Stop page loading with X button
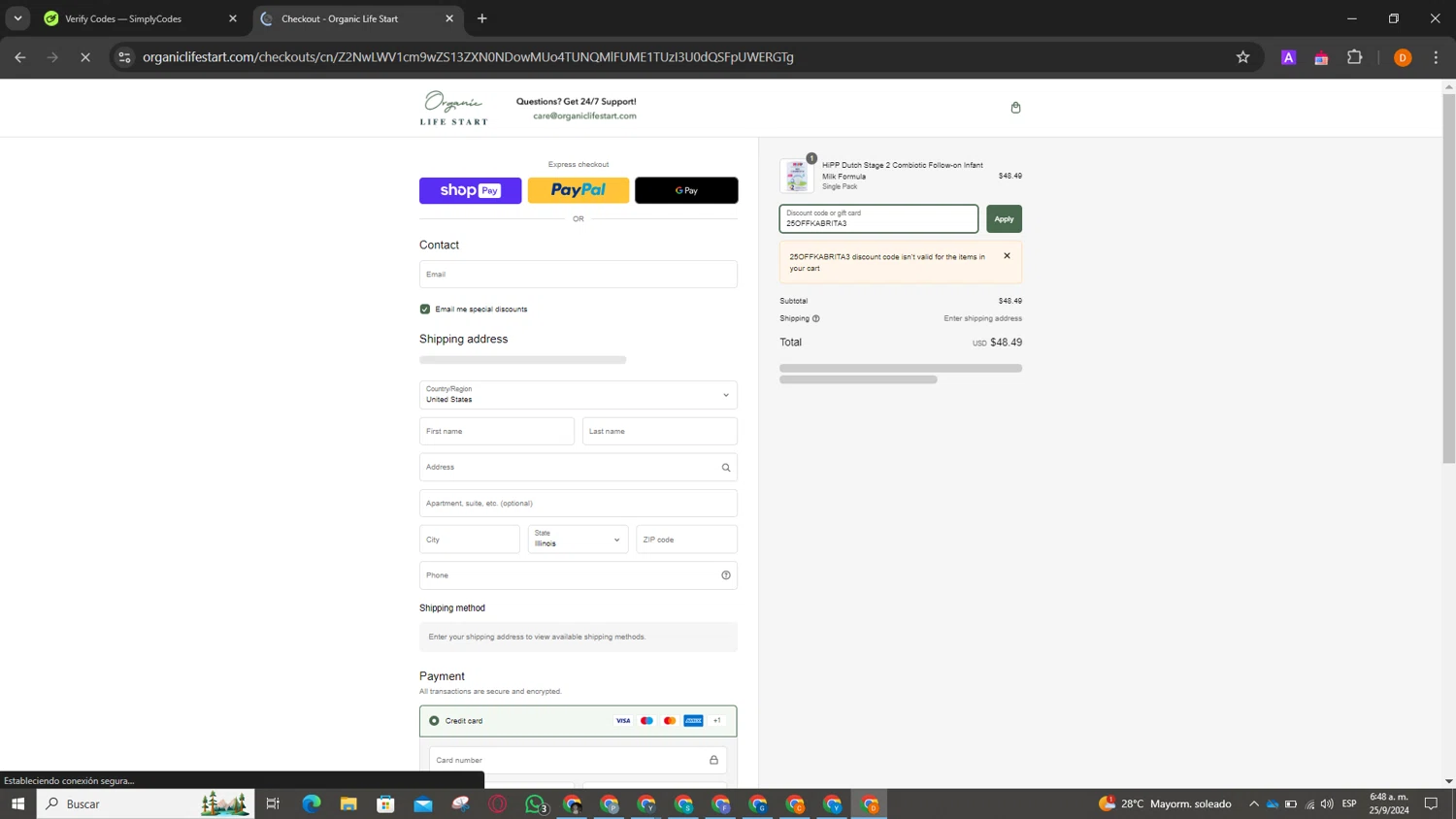This screenshot has height=819, width=1456. [x=85, y=57]
